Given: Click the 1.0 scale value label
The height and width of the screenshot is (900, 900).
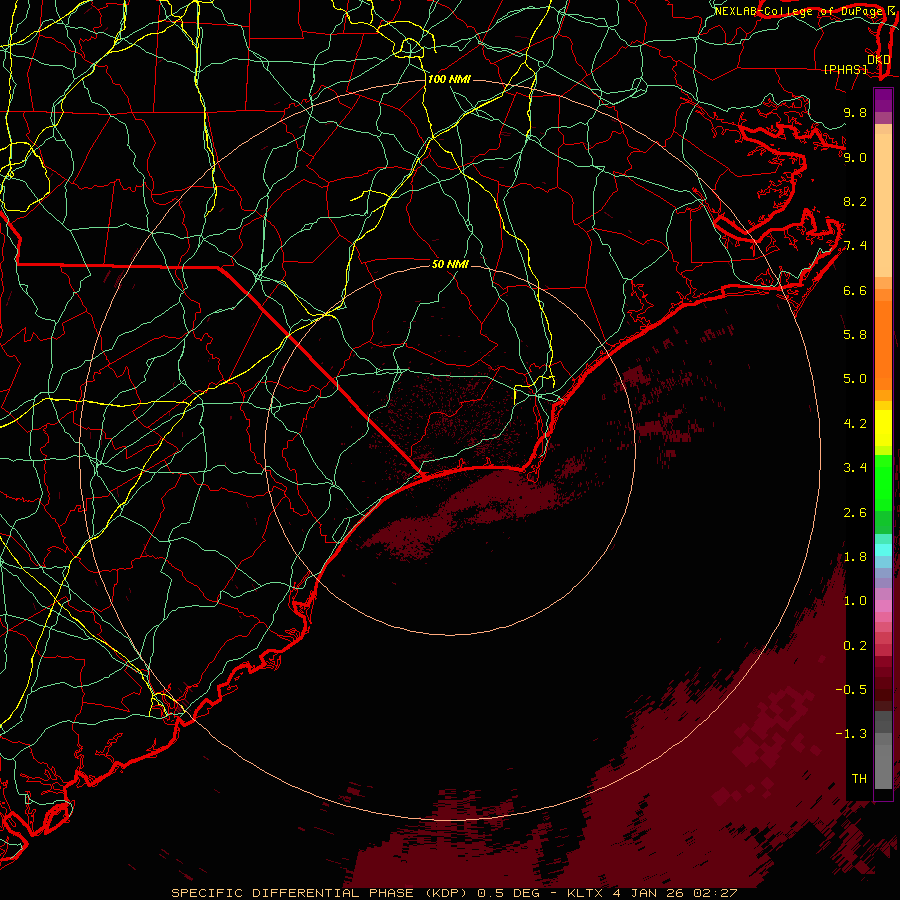Looking at the screenshot, I should click(x=855, y=601).
